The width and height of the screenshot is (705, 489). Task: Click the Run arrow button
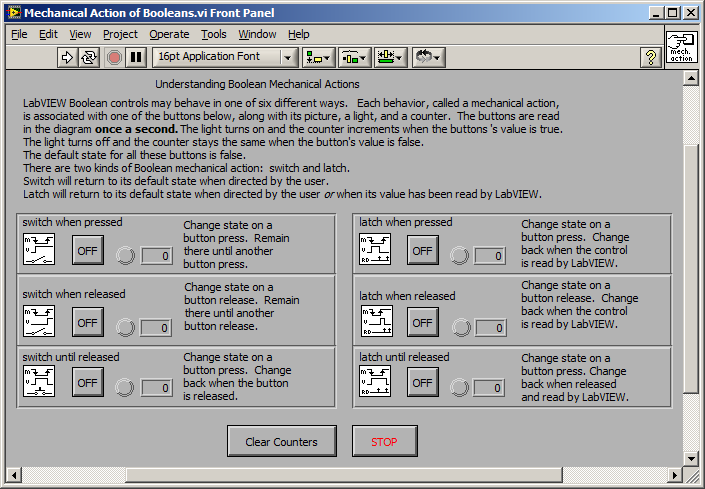(x=67, y=57)
